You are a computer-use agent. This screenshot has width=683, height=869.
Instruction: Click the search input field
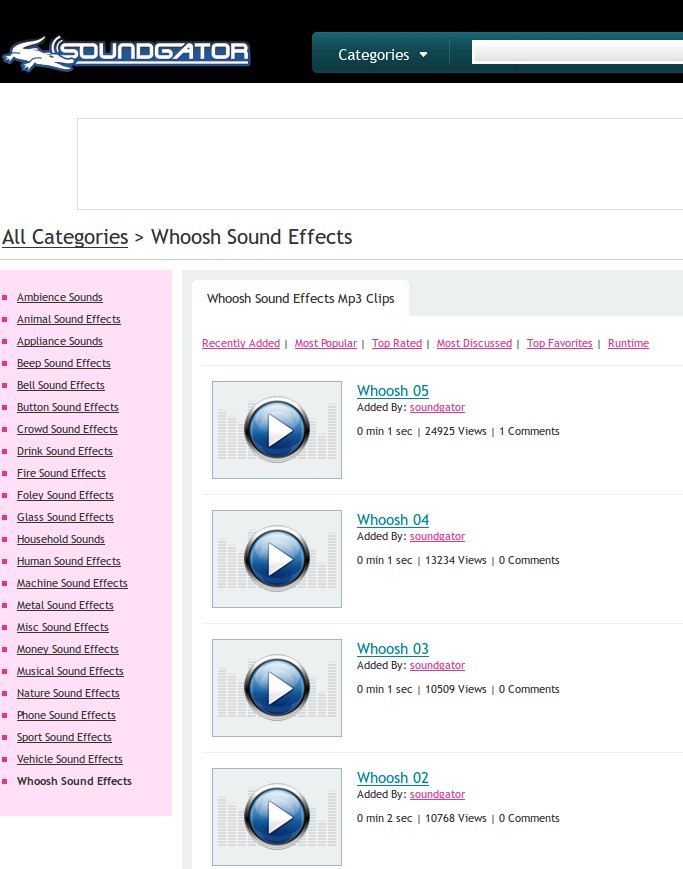point(576,53)
